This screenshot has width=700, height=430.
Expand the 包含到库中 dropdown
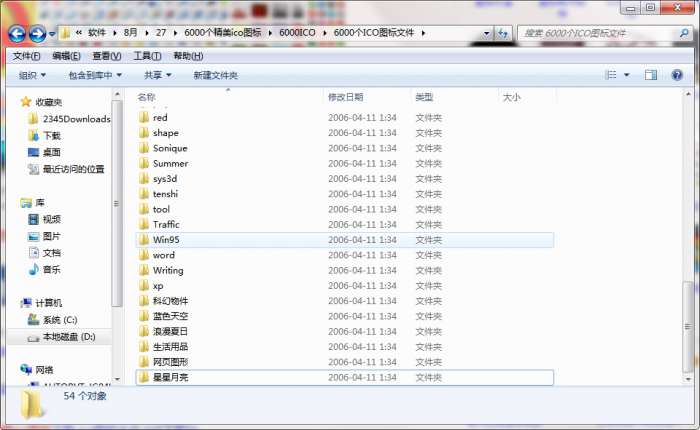95,75
